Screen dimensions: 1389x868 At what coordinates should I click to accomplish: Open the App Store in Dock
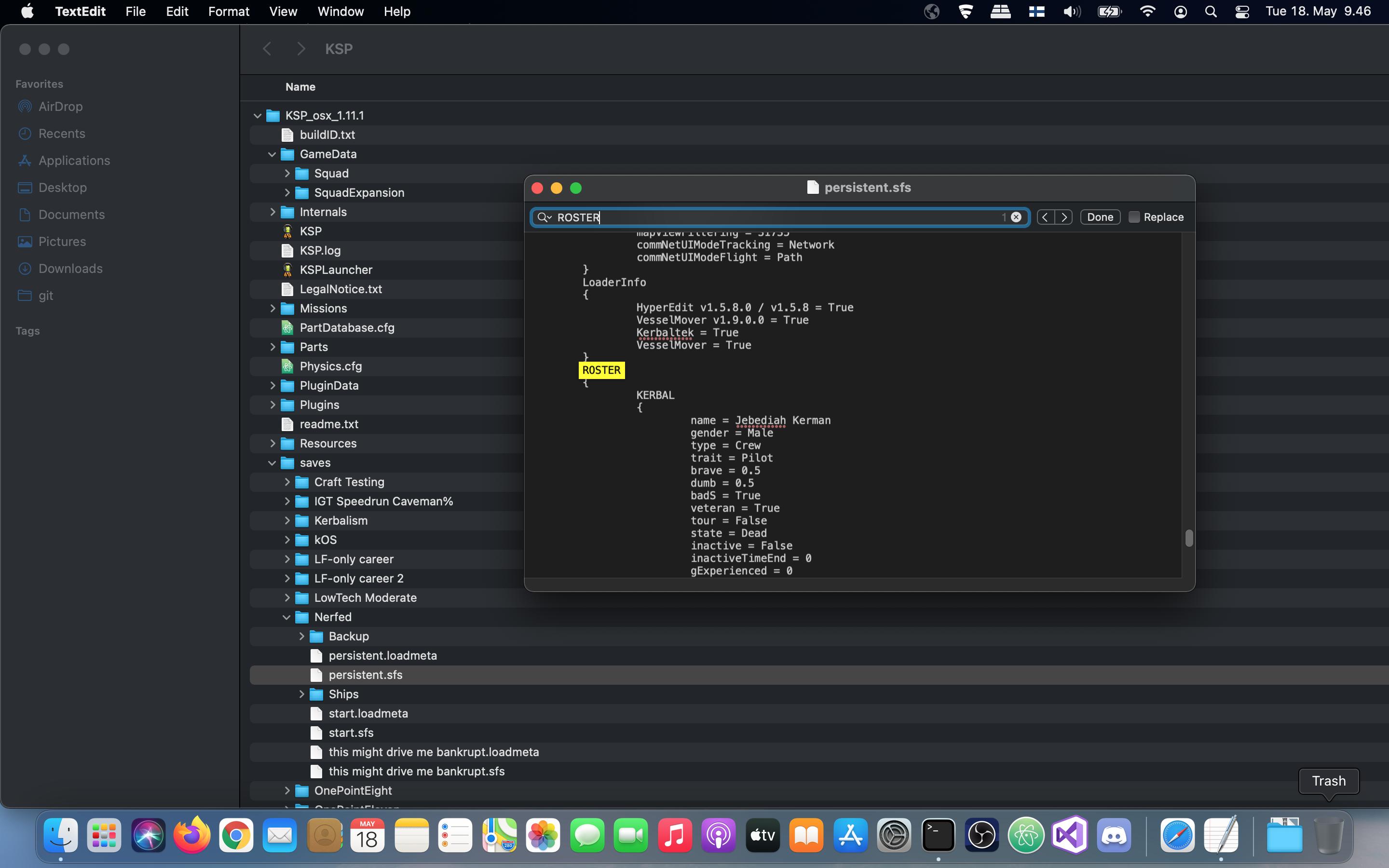(x=850, y=835)
